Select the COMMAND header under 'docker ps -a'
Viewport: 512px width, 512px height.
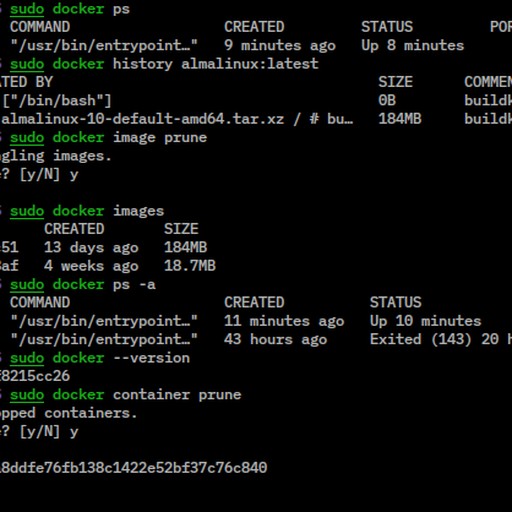(x=40, y=302)
